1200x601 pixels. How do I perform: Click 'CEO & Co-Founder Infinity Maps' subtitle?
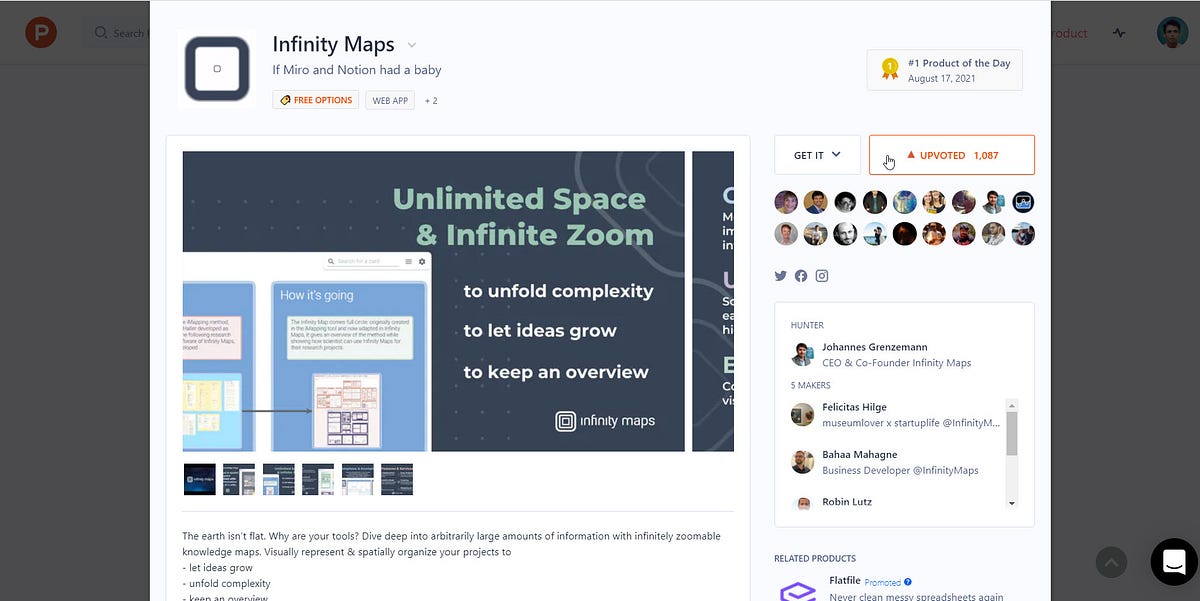click(896, 363)
